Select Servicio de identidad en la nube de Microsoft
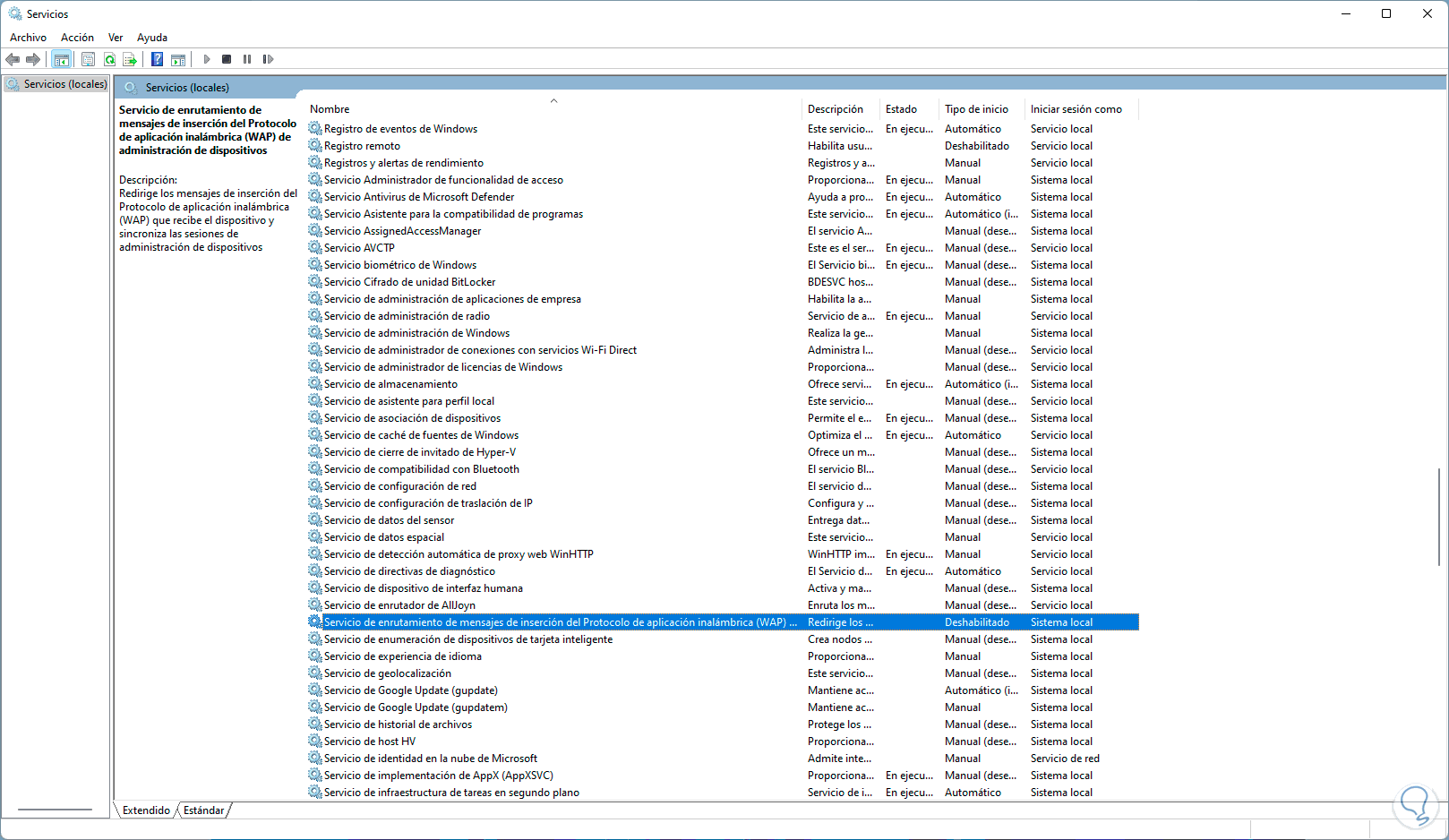Image resolution: width=1449 pixels, height=840 pixels. 431,759
